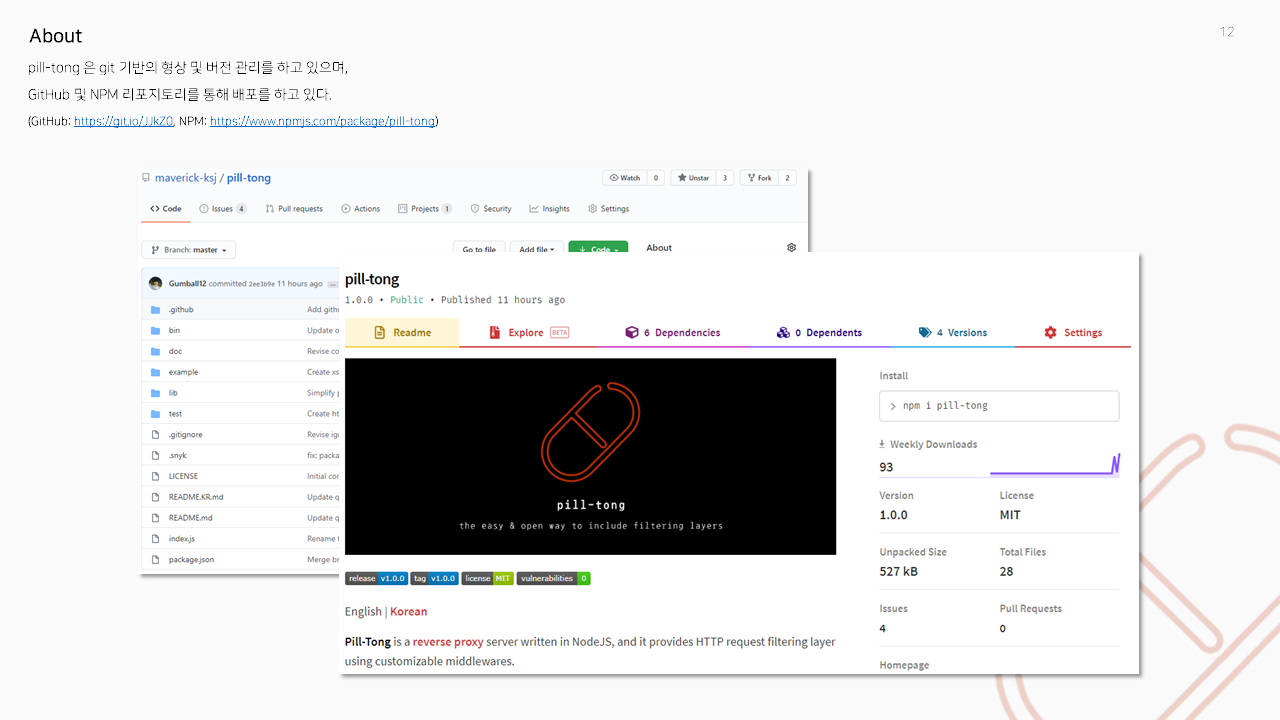The width and height of the screenshot is (1280, 720).
Task: Open the test folder
Action: (175, 414)
